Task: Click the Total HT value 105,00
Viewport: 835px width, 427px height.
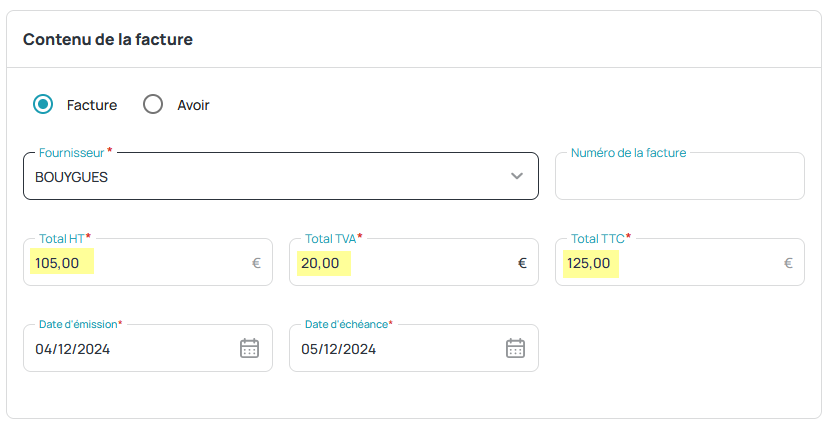Action: (x=57, y=263)
